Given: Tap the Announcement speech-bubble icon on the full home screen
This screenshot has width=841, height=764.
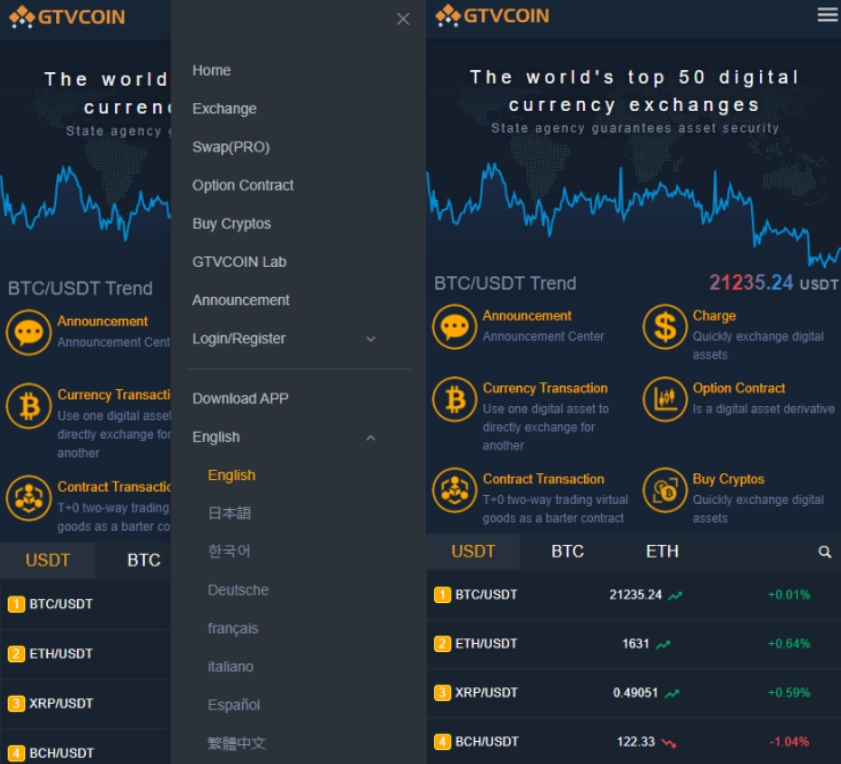Looking at the screenshot, I should [455, 327].
